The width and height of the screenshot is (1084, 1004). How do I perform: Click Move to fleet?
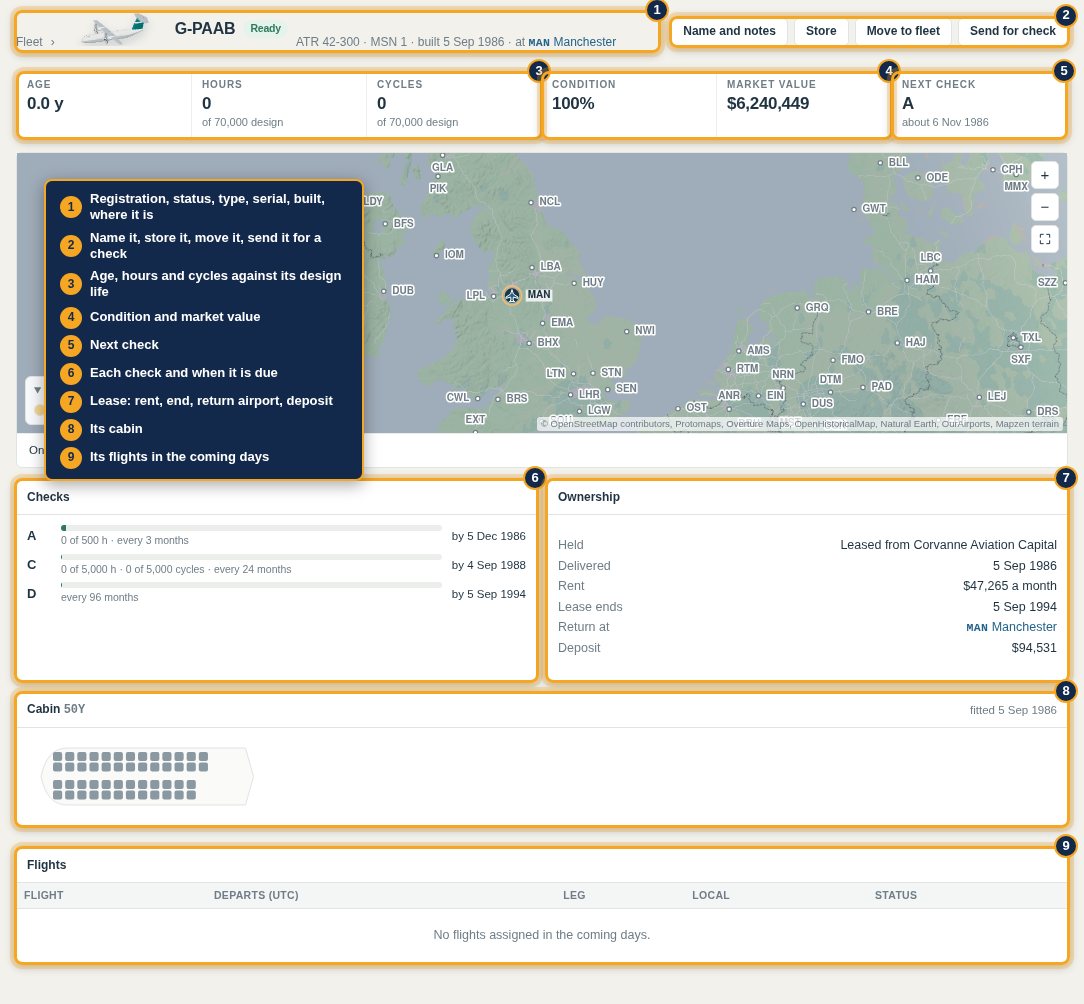(x=903, y=31)
